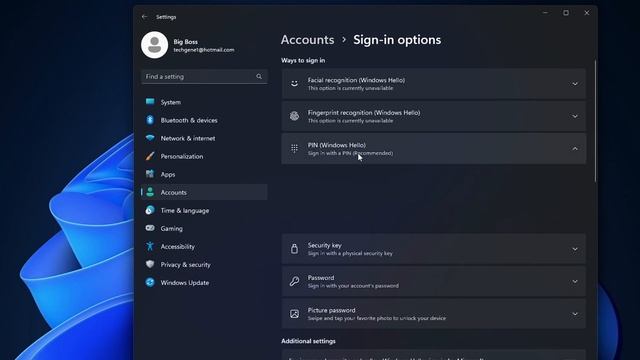Click the Accounts breadcrumb link
The image size is (640, 360).
pyautogui.click(x=307, y=40)
